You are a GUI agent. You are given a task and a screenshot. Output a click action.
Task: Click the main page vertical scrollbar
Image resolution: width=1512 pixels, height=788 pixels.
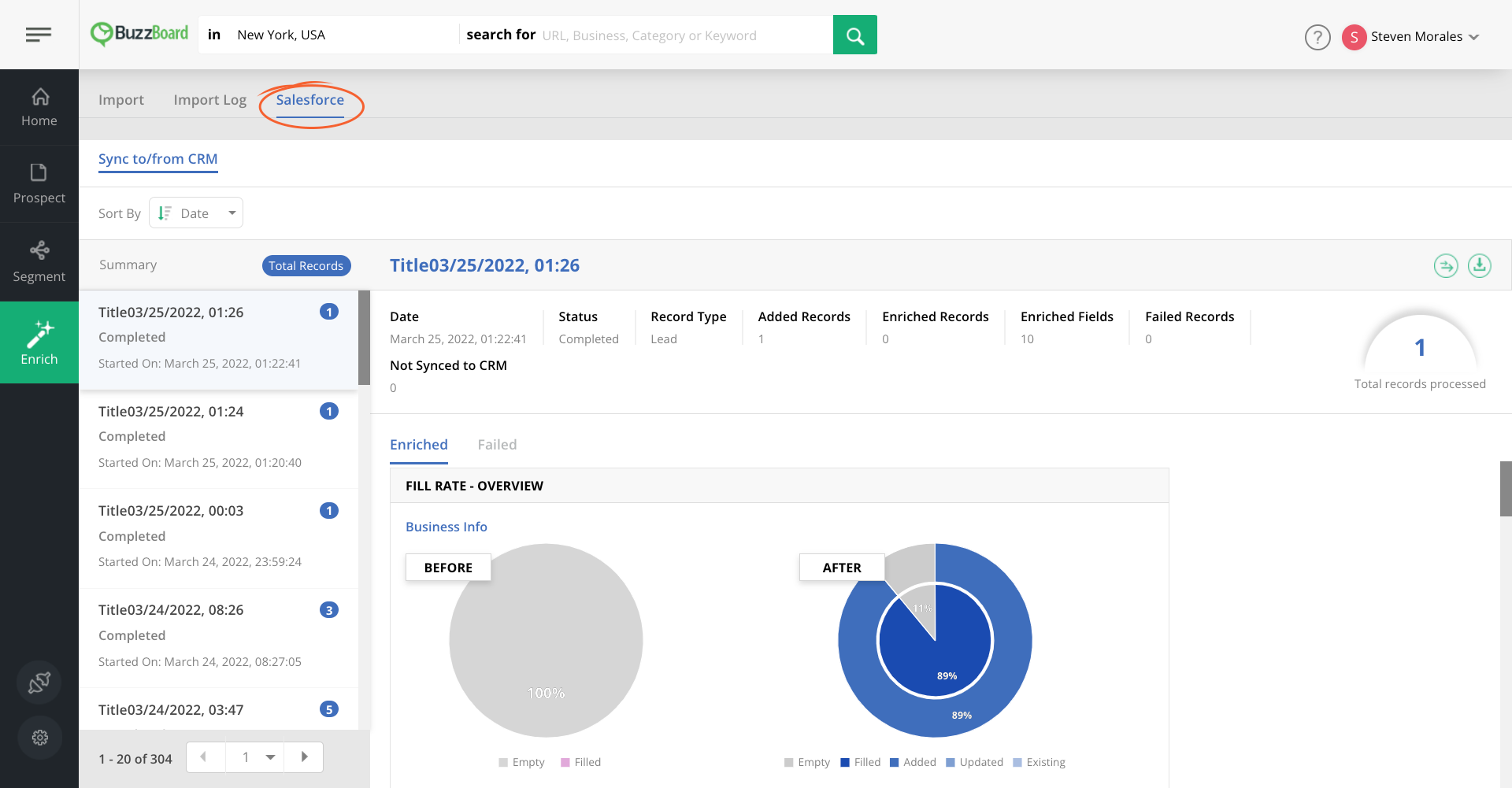pos(1506,489)
